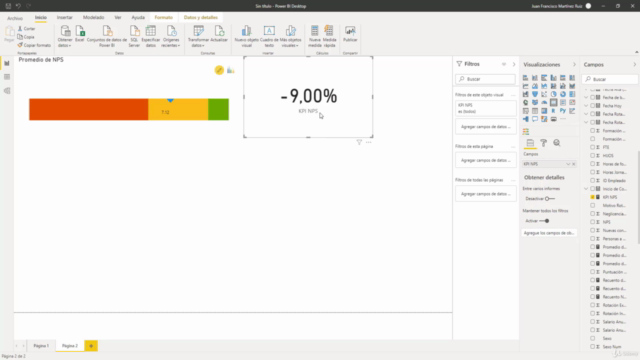The height and width of the screenshot is (360, 640).
Task: Click Cortar in clipboard group
Action: coord(27,29)
